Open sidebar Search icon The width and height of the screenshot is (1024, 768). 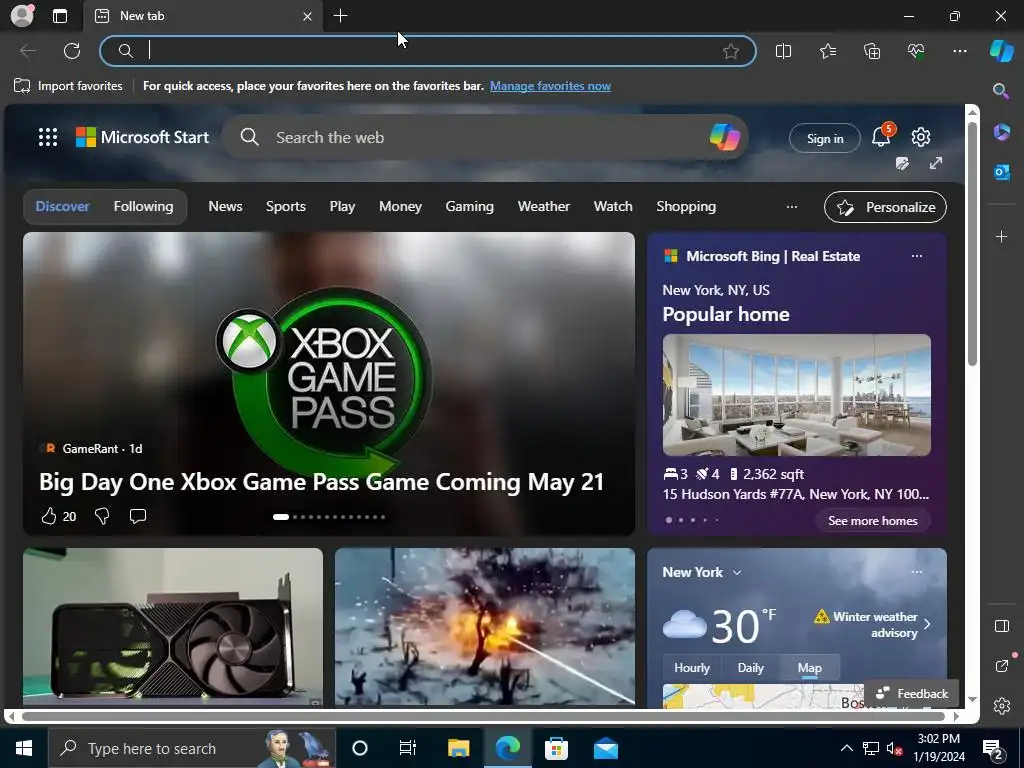point(1000,91)
